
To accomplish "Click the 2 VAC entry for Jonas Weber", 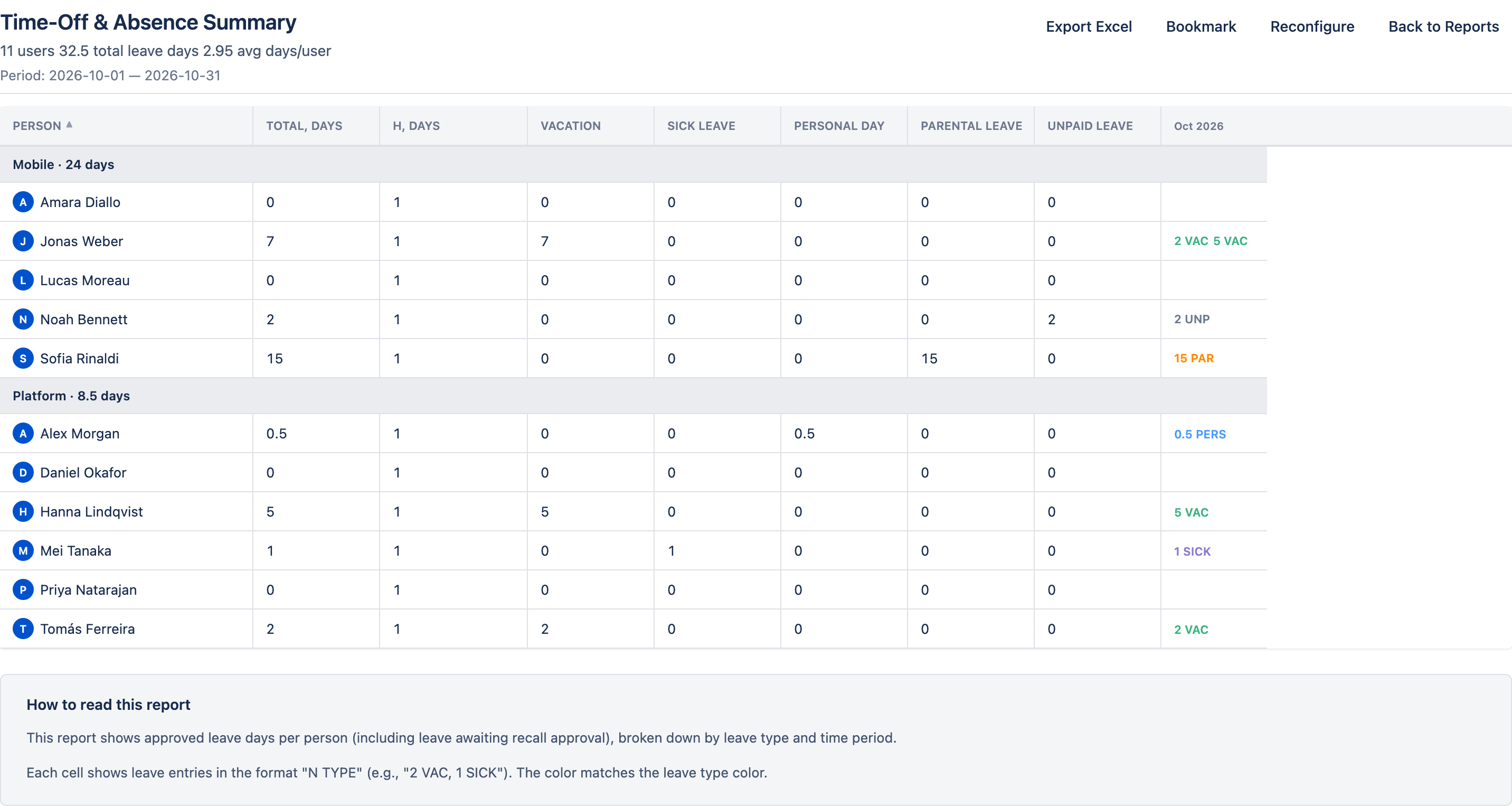I will (x=1191, y=241).
